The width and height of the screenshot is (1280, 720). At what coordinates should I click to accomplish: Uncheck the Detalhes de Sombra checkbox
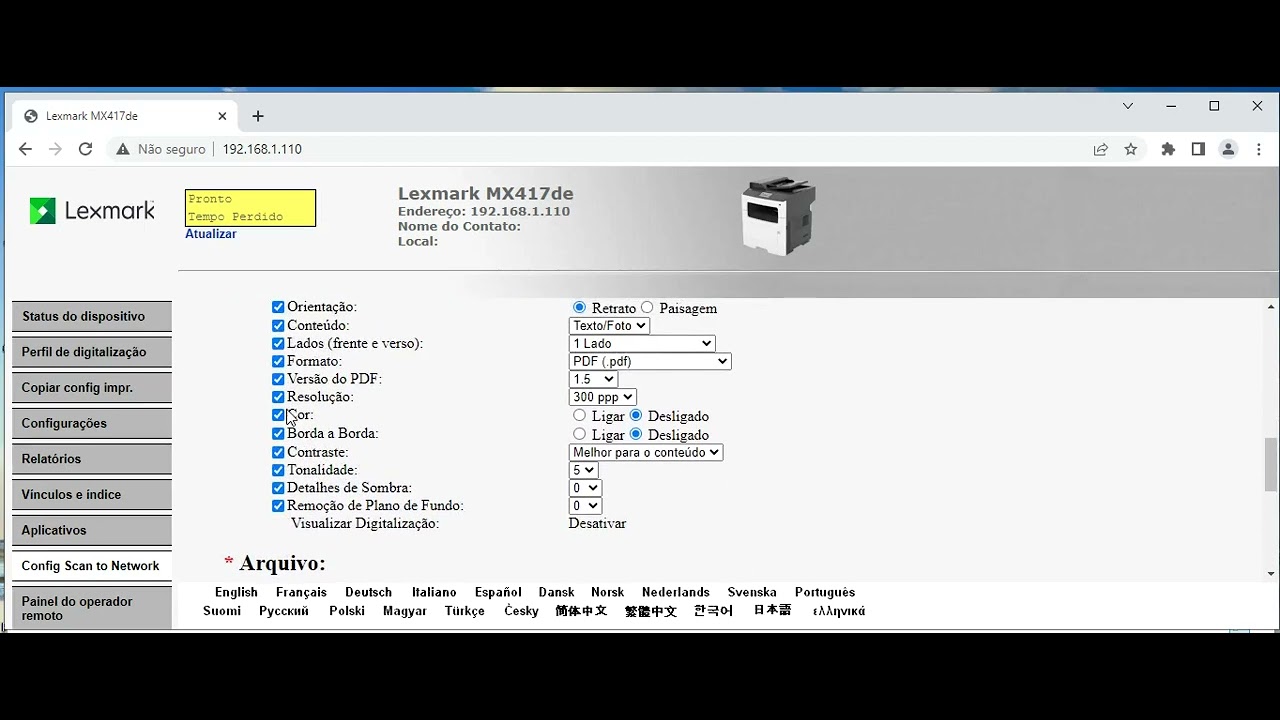(278, 488)
